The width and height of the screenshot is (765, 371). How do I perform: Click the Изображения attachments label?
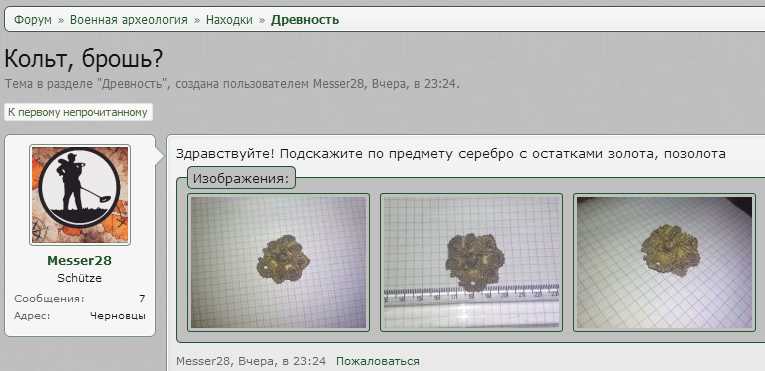242,179
